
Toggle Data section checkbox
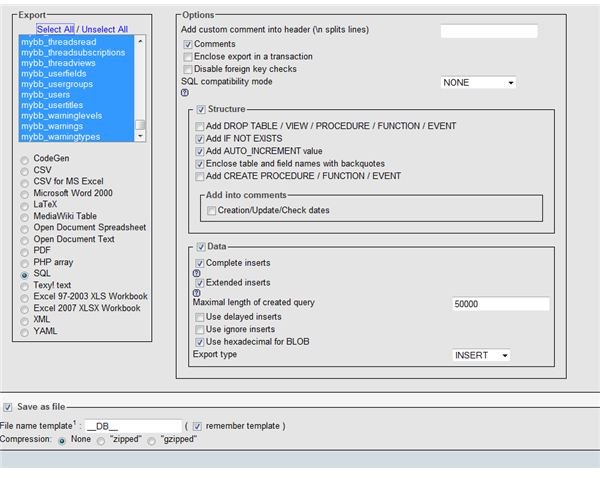click(201, 247)
